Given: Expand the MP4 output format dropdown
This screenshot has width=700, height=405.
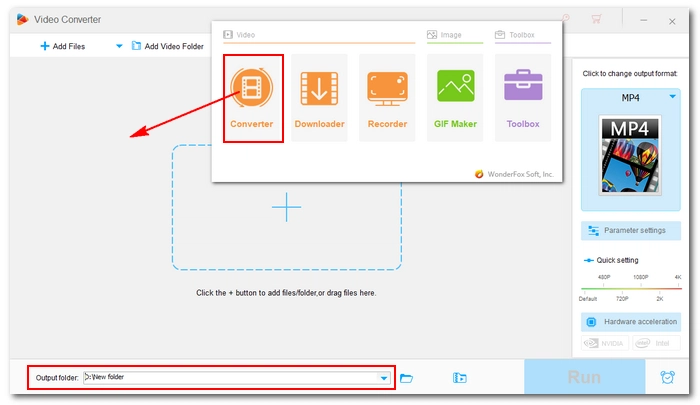Looking at the screenshot, I should click(672, 96).
